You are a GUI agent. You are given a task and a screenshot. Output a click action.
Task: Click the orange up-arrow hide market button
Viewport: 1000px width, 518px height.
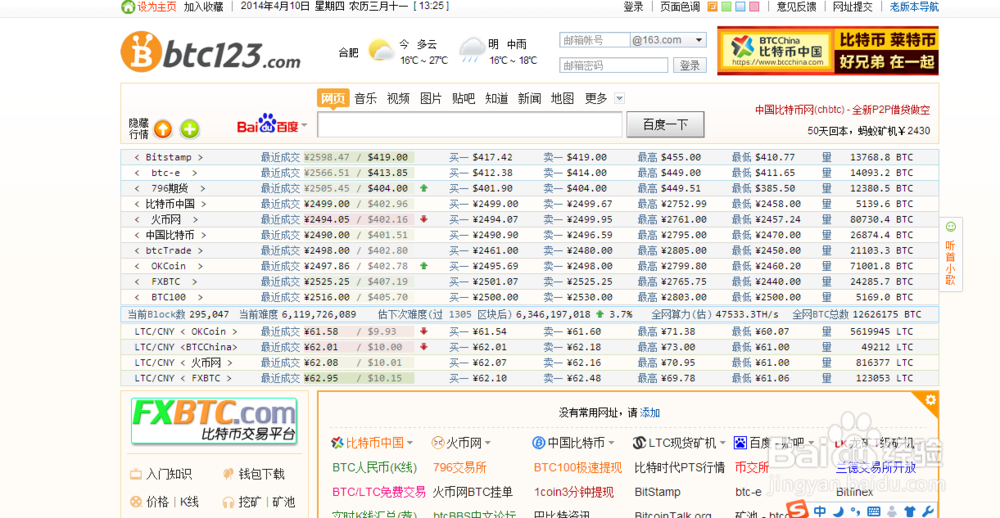[x=163, y=129]
